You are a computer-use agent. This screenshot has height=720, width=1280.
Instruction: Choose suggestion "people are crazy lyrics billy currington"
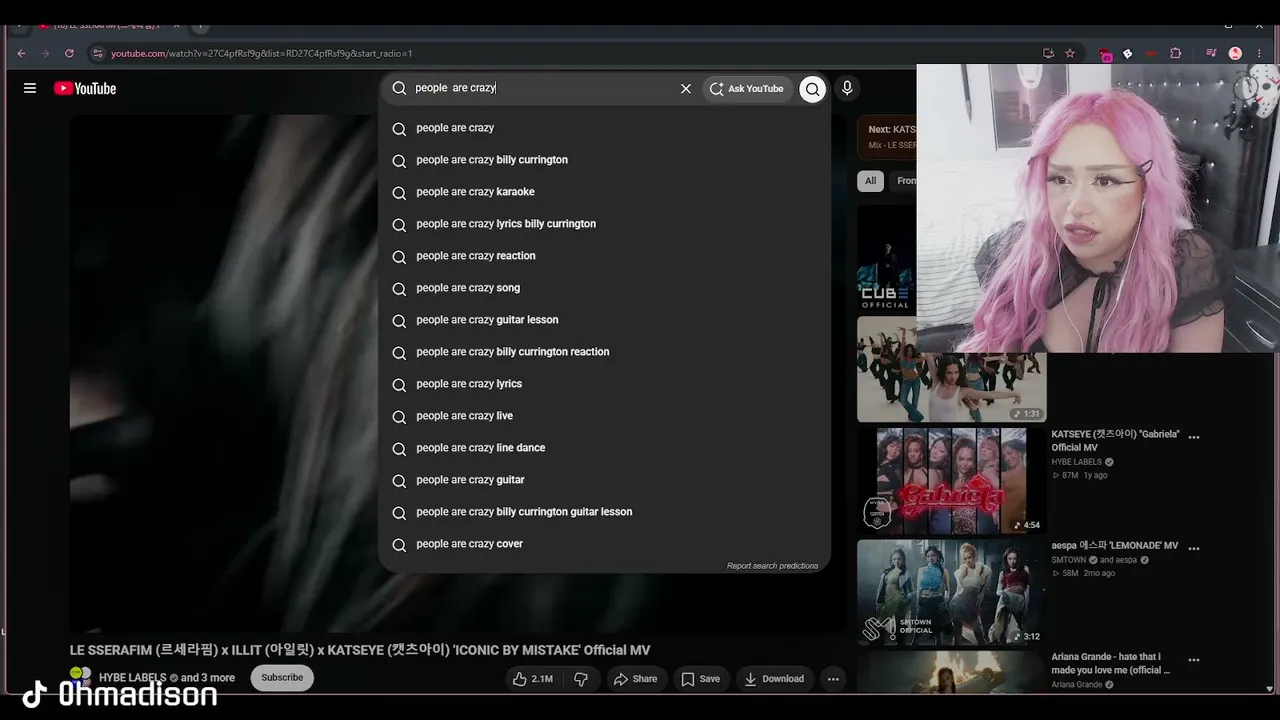605,224
